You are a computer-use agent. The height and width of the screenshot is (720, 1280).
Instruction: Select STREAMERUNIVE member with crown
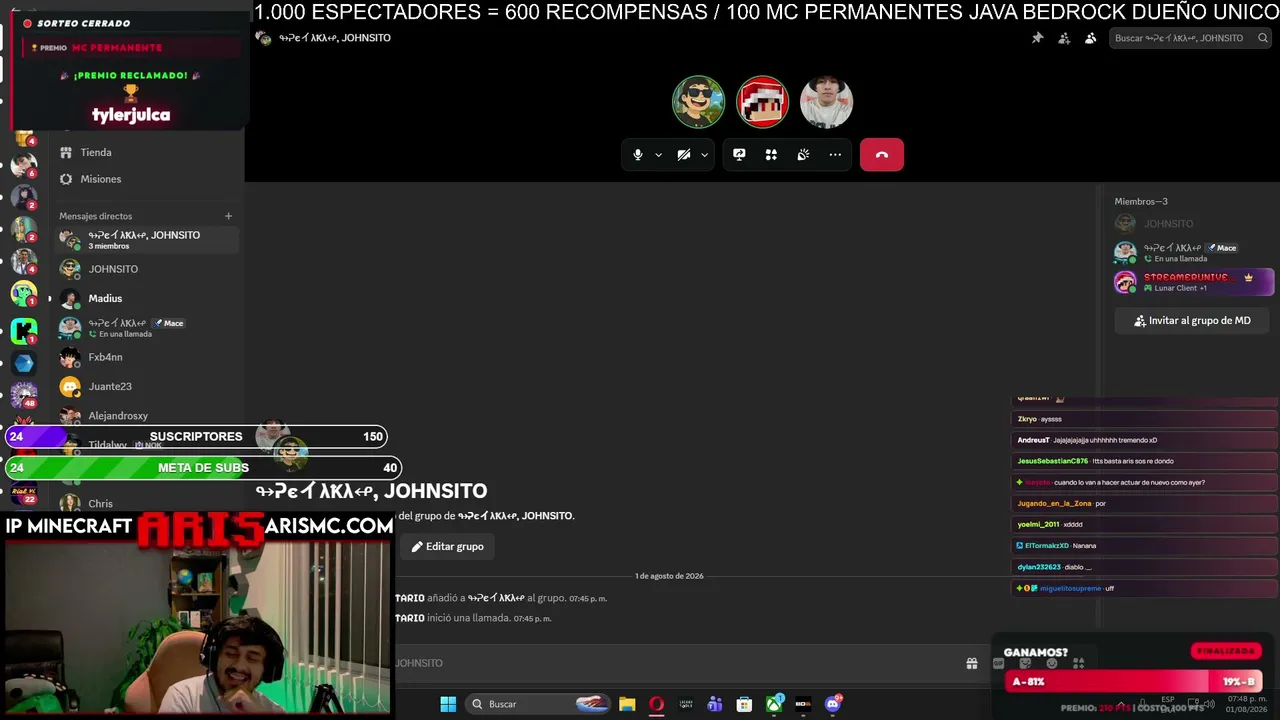coord(1194,282)
